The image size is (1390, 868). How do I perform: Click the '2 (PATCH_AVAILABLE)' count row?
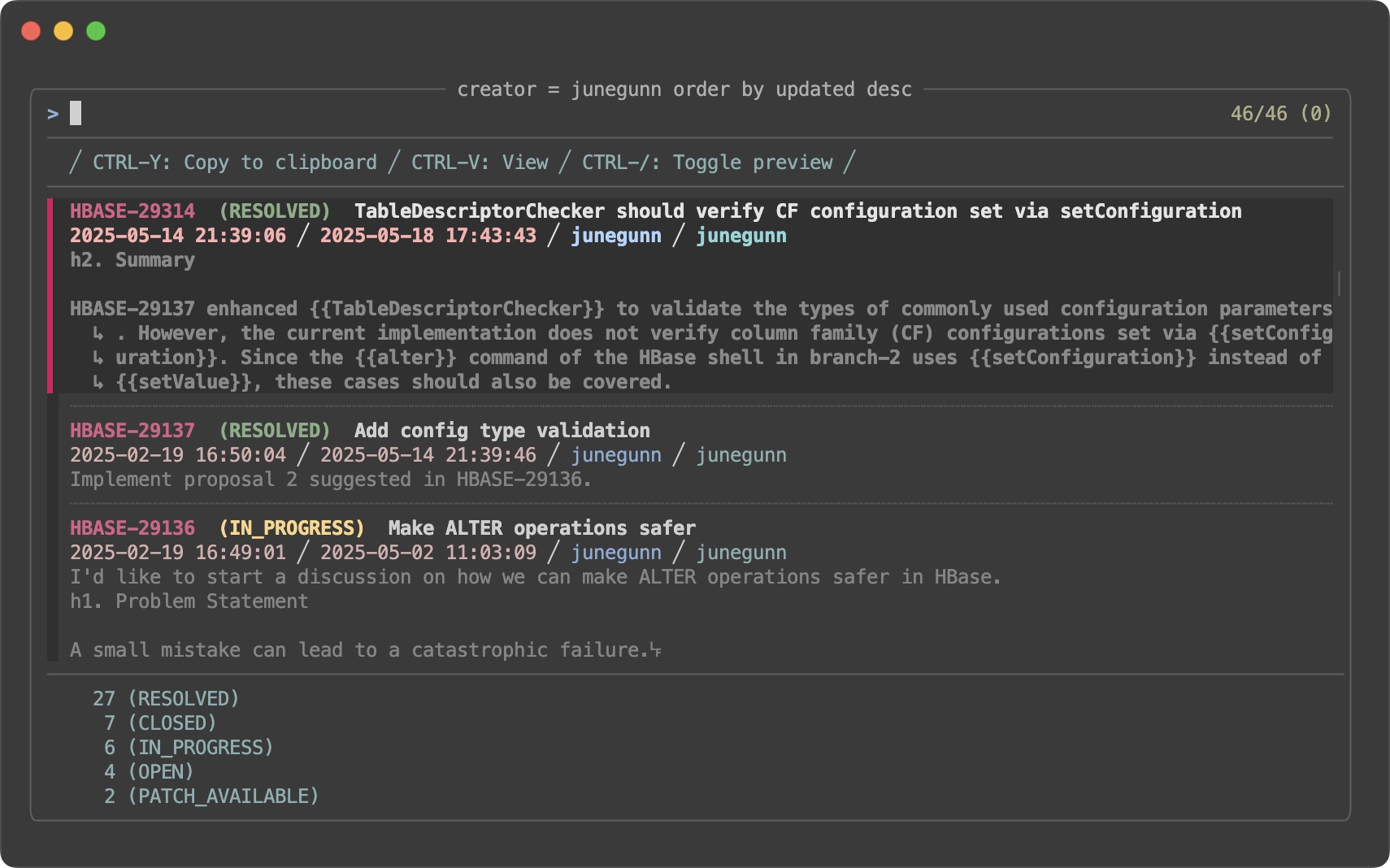(211, 796)
